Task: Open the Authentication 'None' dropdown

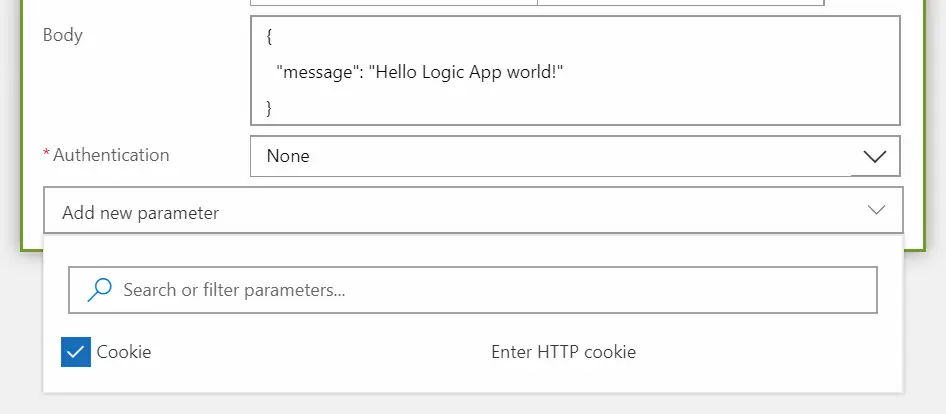Action: click(575, 156)
